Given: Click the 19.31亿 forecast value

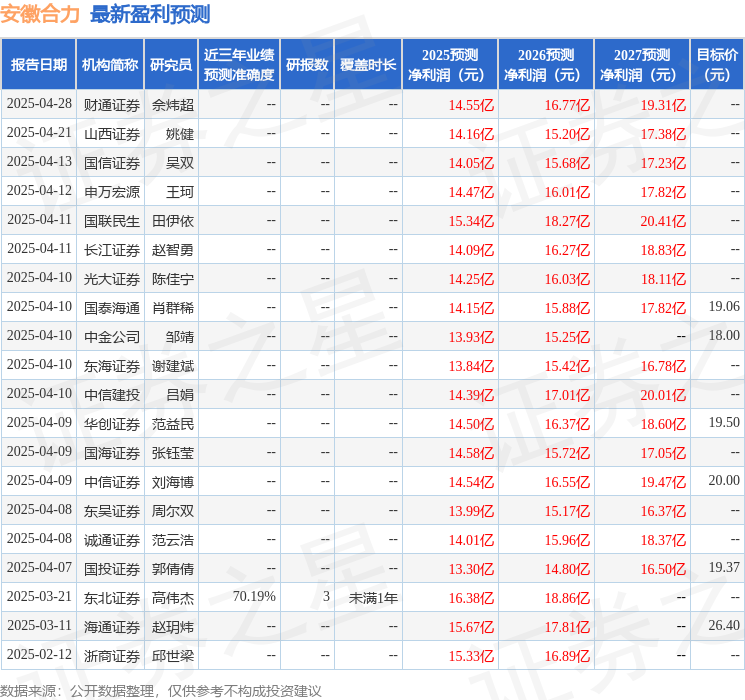Looking at the screenshot, I should coord(663,105).
